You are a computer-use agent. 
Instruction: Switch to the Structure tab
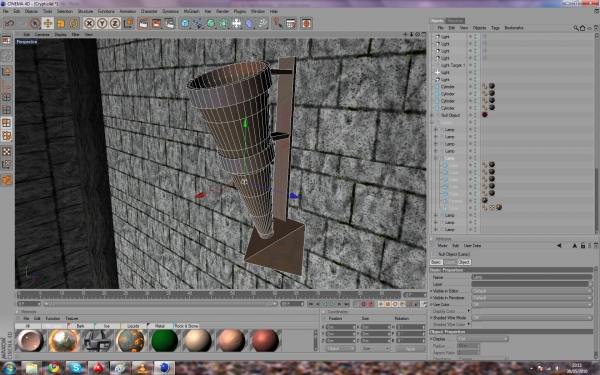455,21
